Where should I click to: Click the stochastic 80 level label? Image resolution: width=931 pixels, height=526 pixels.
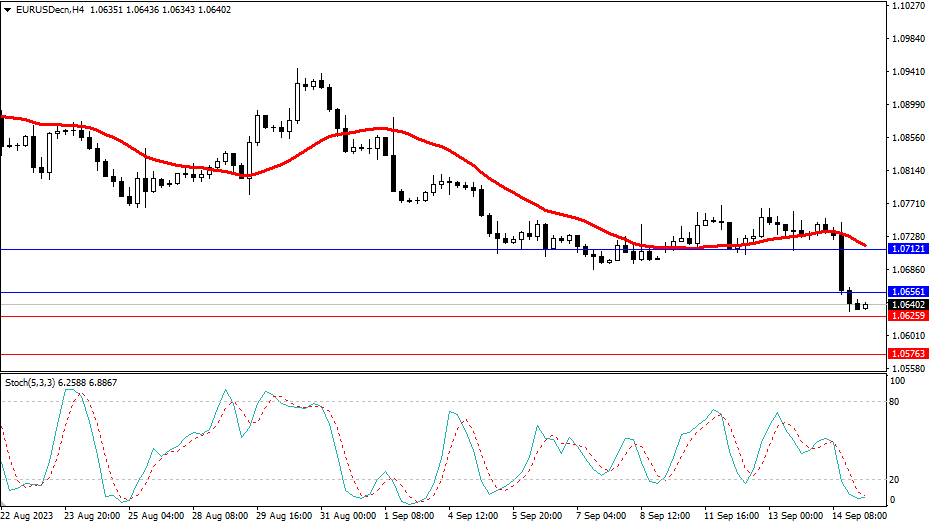coord(896,402)
